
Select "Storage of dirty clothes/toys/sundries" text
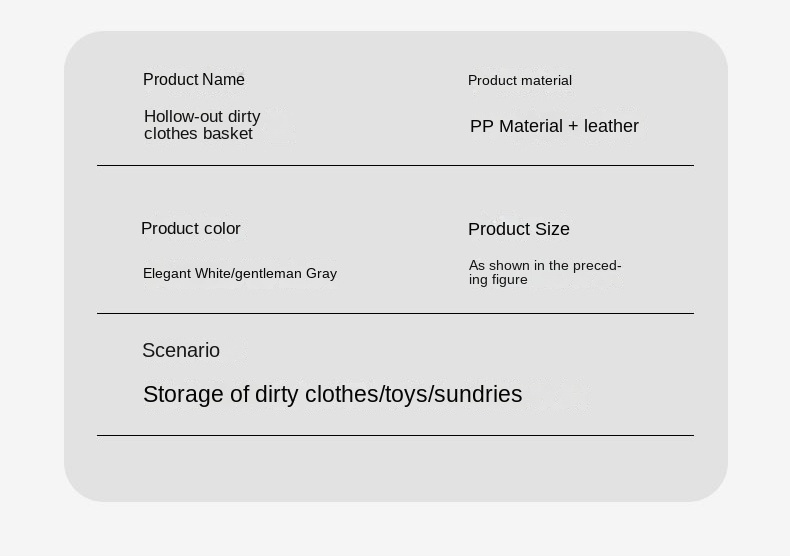[332, 395]
